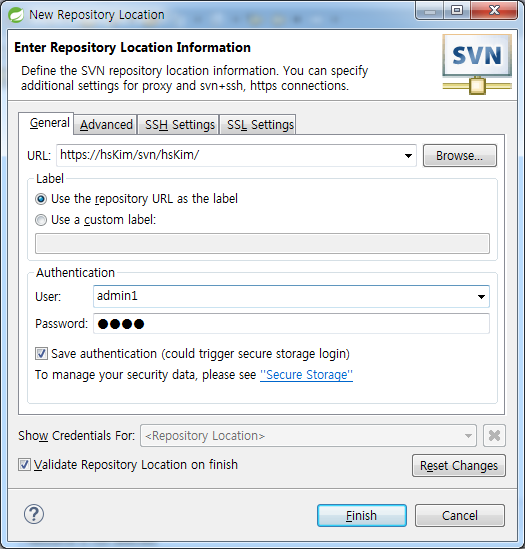The height and width of the screenshot is (549, 525).
Task: Minimize the New Repository Location window
Action: pos(430,10)
